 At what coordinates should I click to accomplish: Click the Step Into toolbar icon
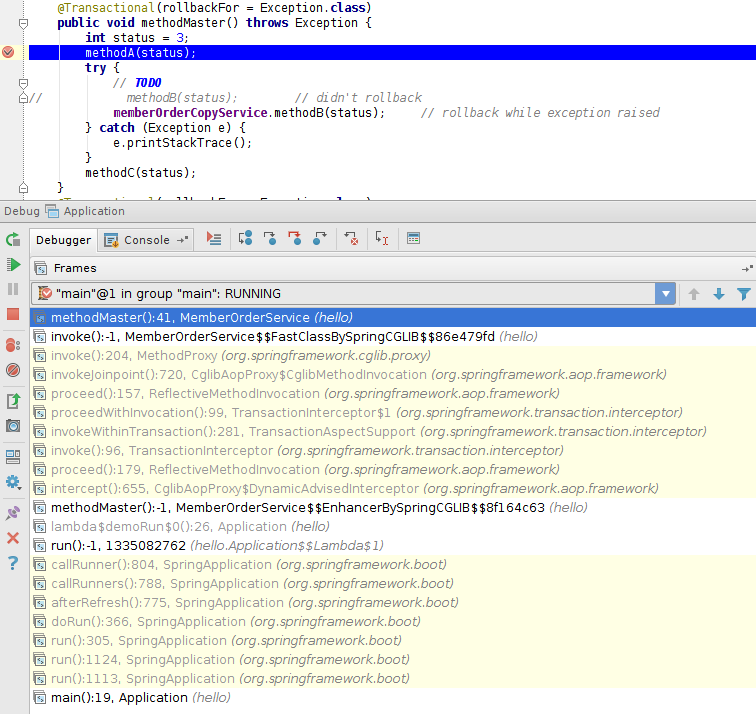[x=270, y=238]
